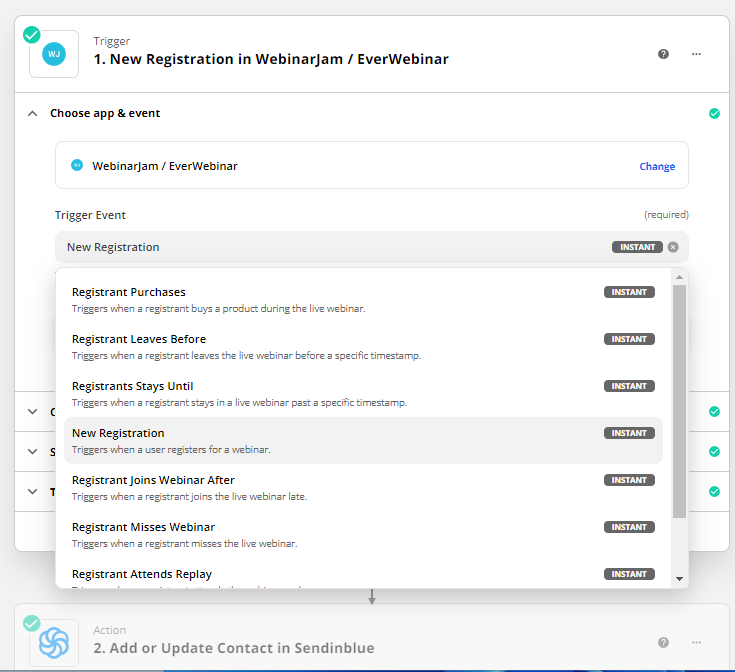Click the scrollbar down arrow in the event list

(679, 579)
